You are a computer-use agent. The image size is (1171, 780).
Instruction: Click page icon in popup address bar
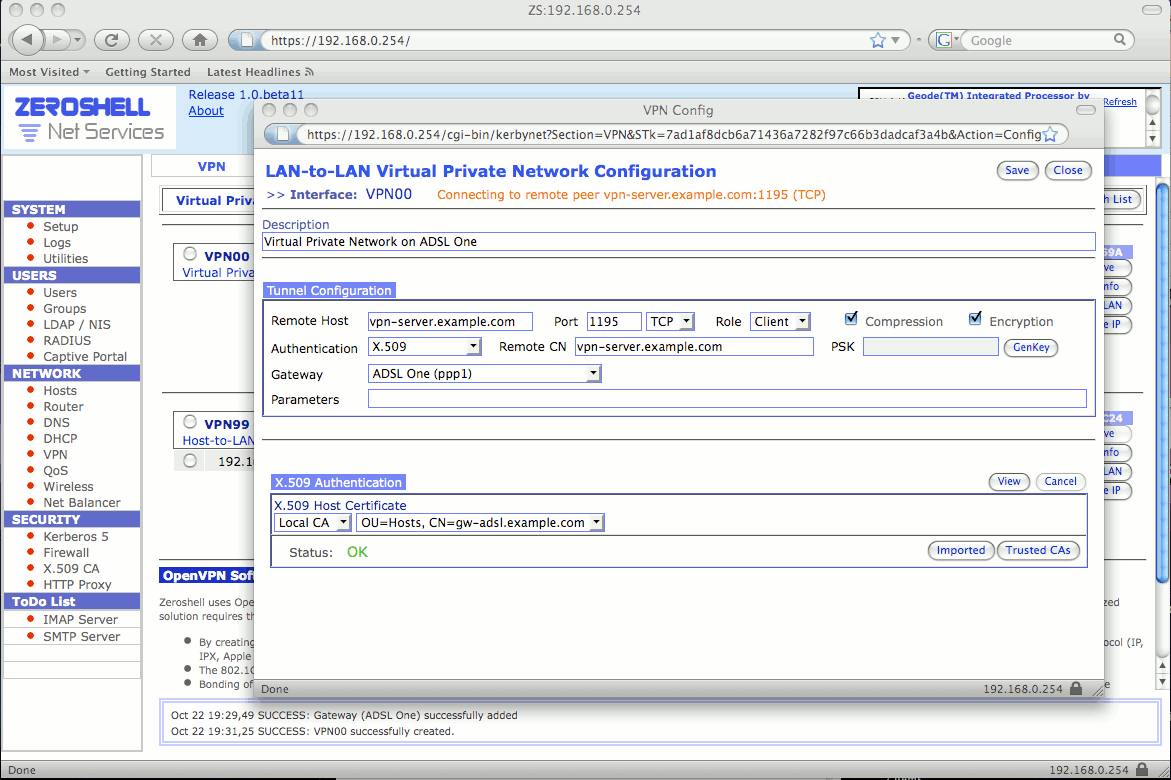pos(283,134)
